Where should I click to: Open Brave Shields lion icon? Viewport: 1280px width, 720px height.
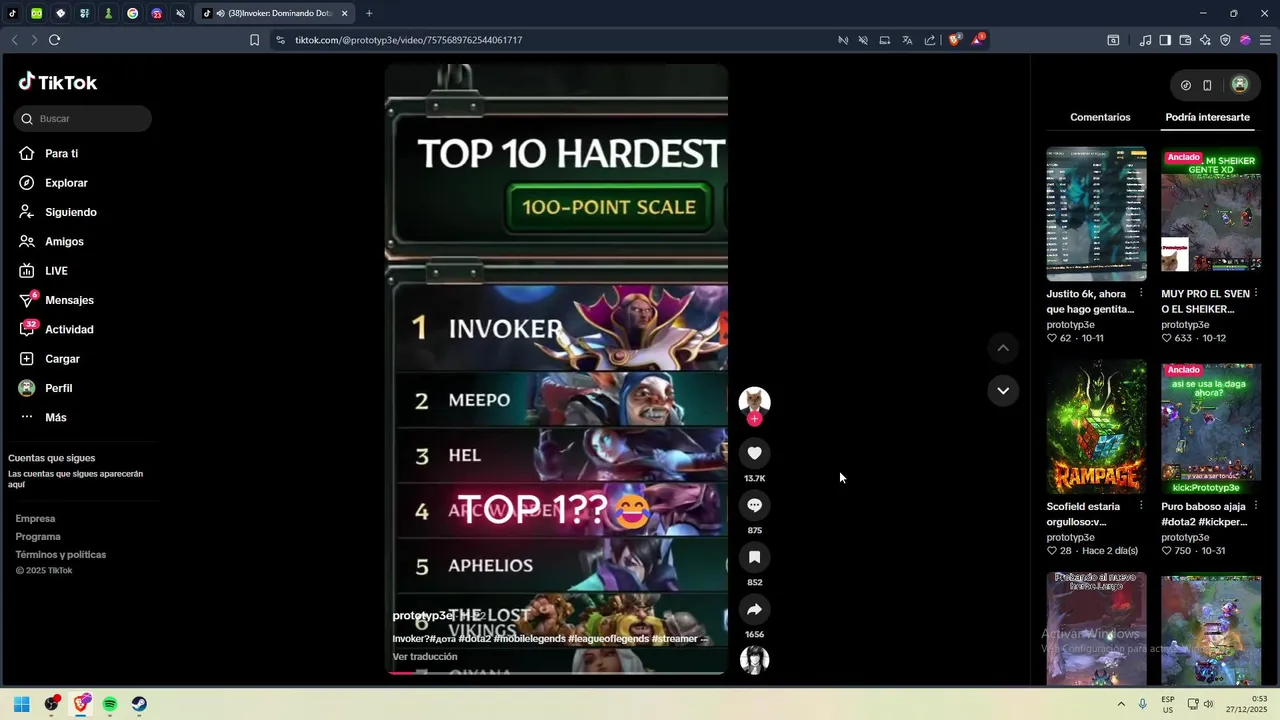coord(954,40)
